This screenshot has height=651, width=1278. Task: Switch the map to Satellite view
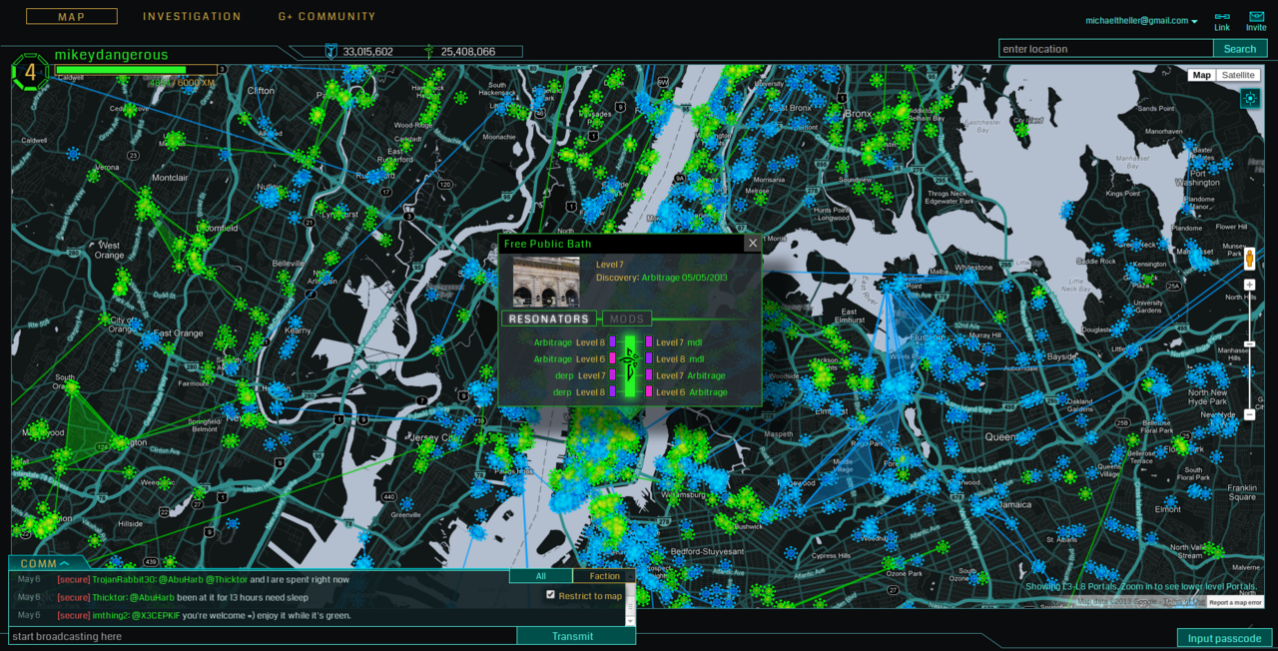click(x=1239, y=74)
